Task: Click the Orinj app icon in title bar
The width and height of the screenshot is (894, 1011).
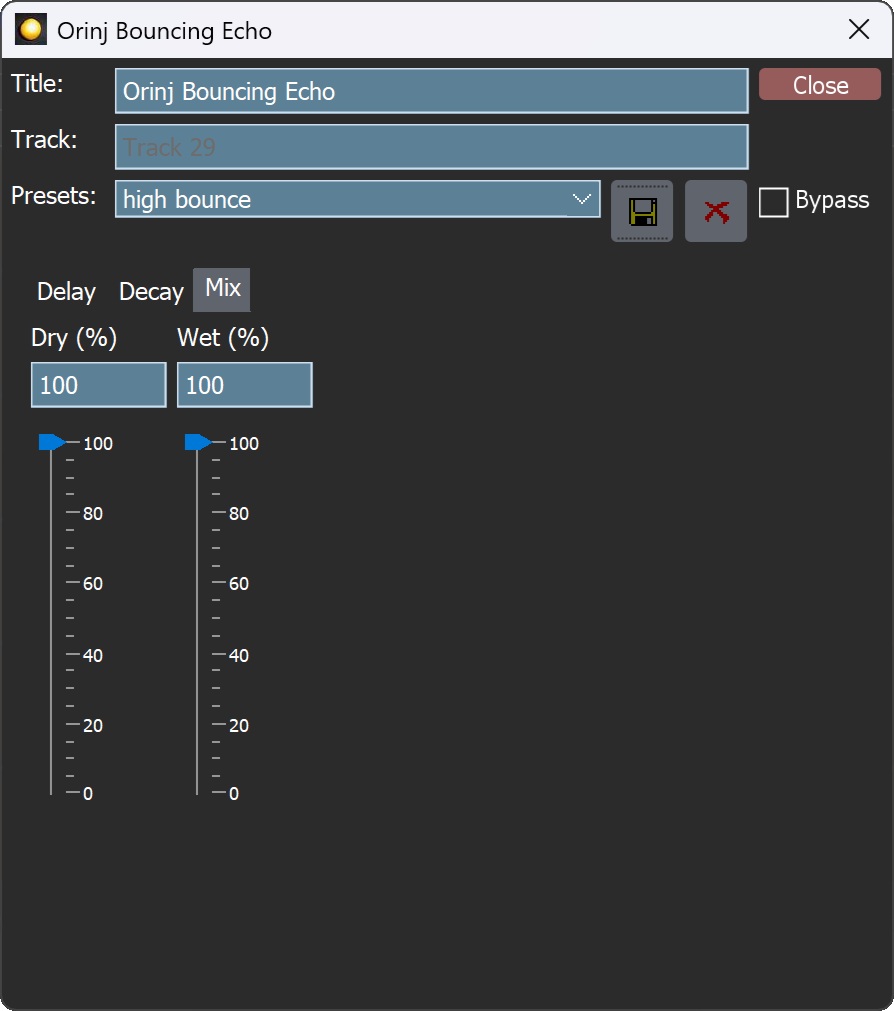Action: click(31, 30)
